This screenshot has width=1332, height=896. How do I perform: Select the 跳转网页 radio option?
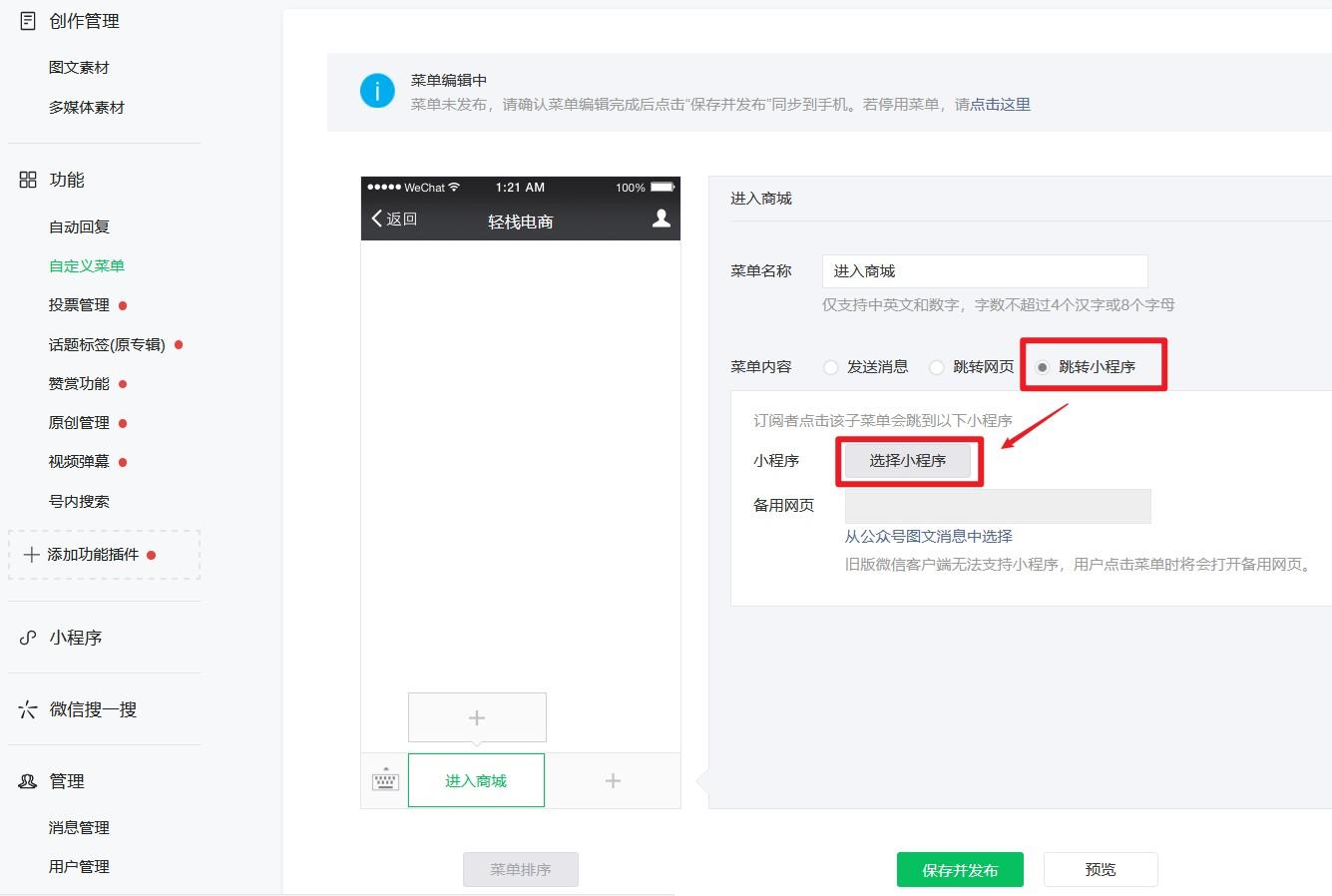(936, 367)
